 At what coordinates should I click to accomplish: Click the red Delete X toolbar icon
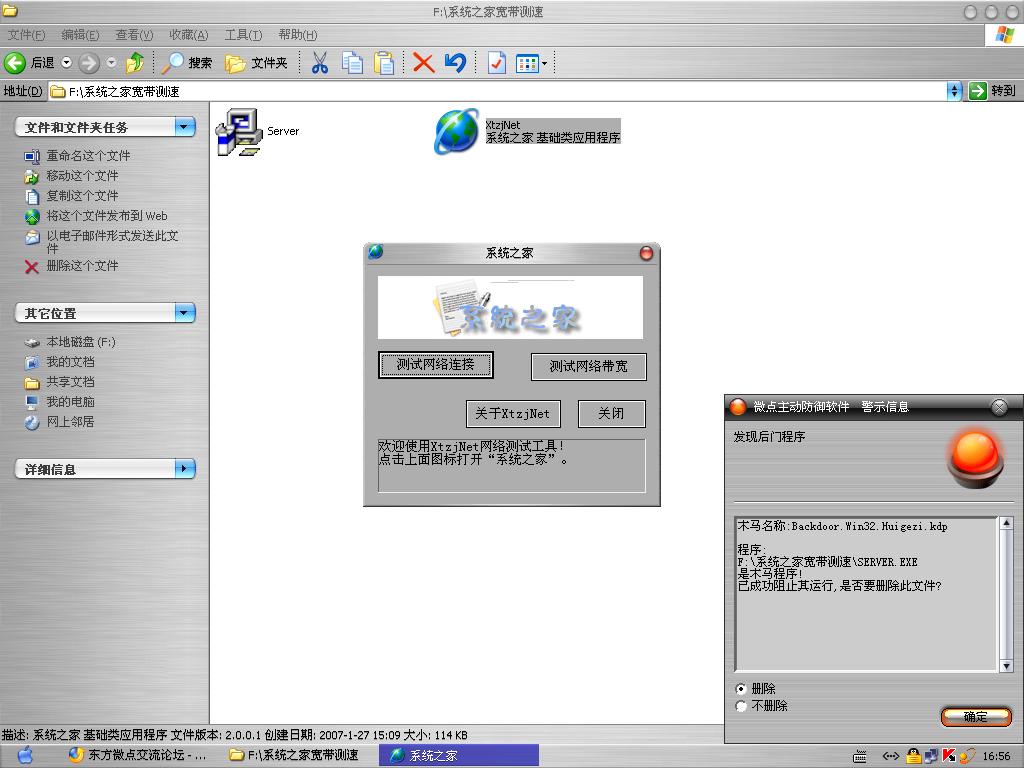423,63
